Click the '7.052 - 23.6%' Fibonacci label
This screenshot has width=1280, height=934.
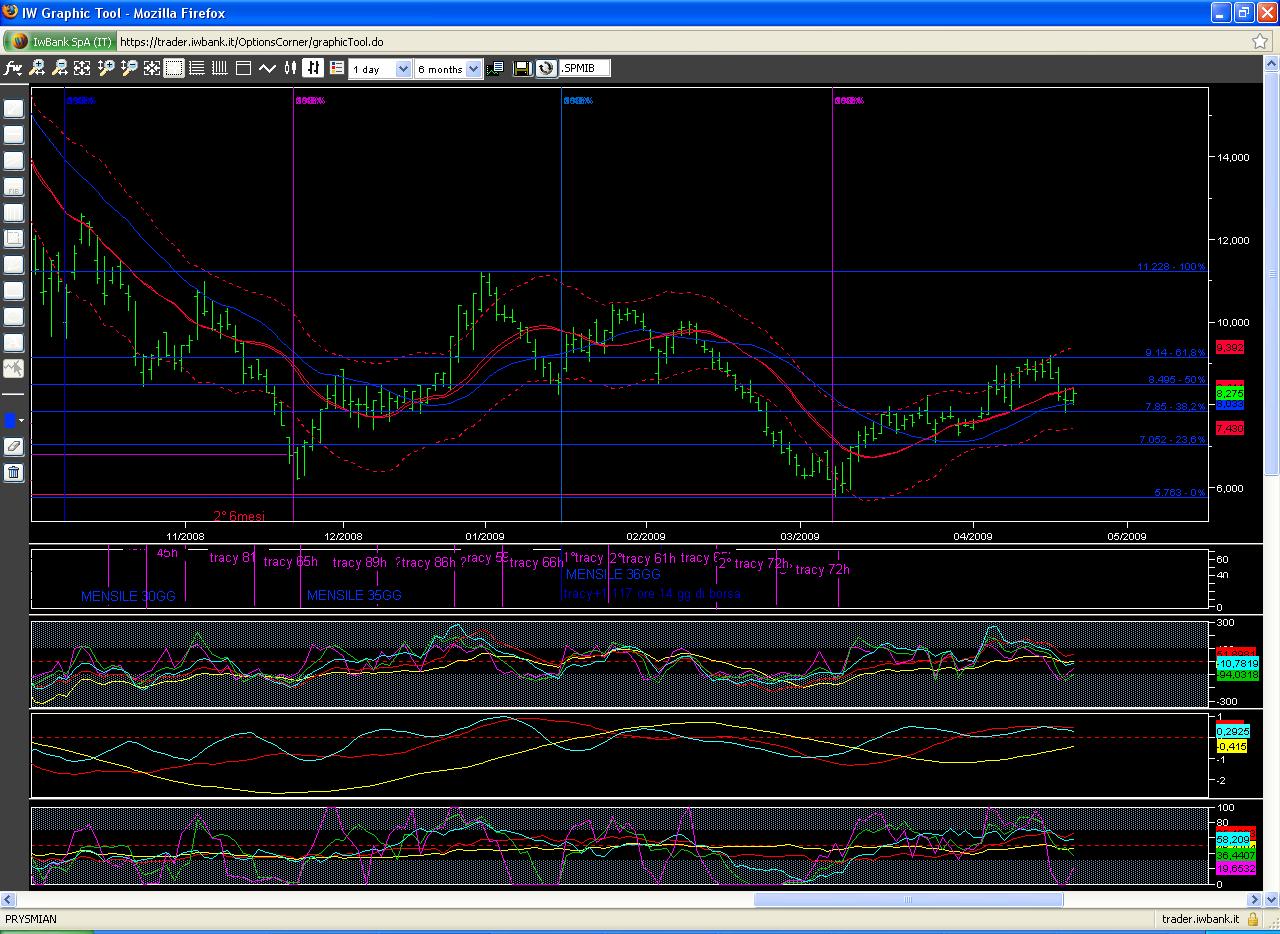click(x=1172, y=440)
